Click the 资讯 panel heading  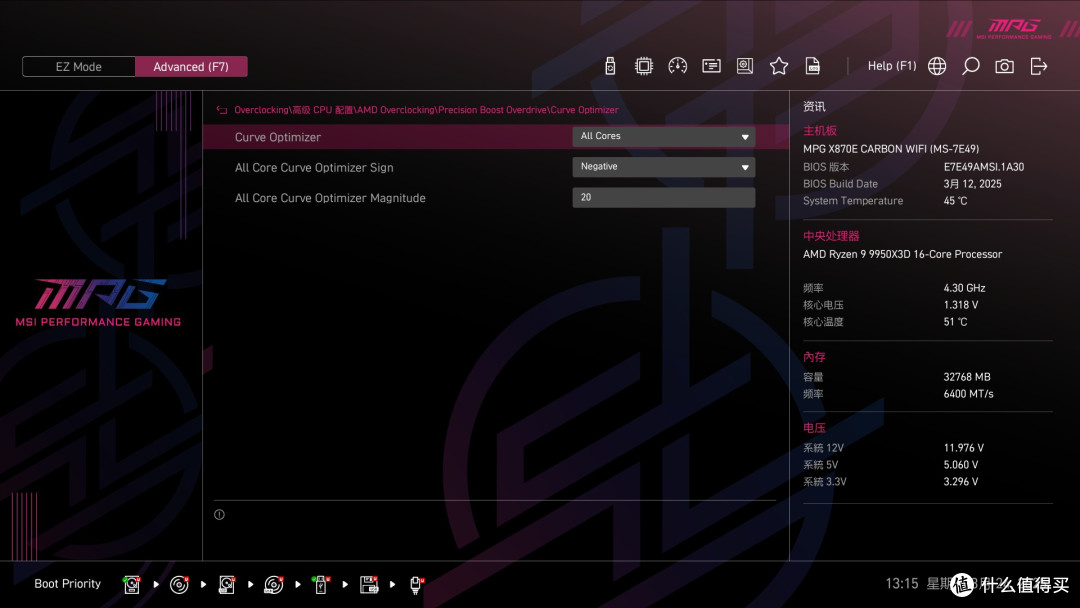point(814,106)
